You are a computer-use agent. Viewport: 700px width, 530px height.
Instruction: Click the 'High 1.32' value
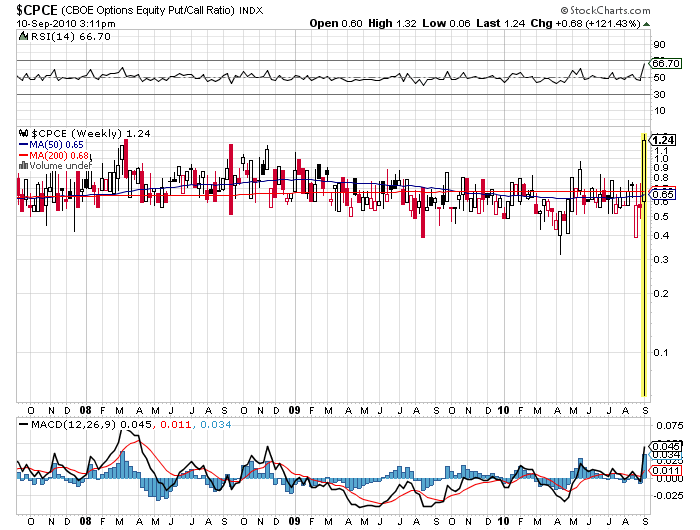392,23
